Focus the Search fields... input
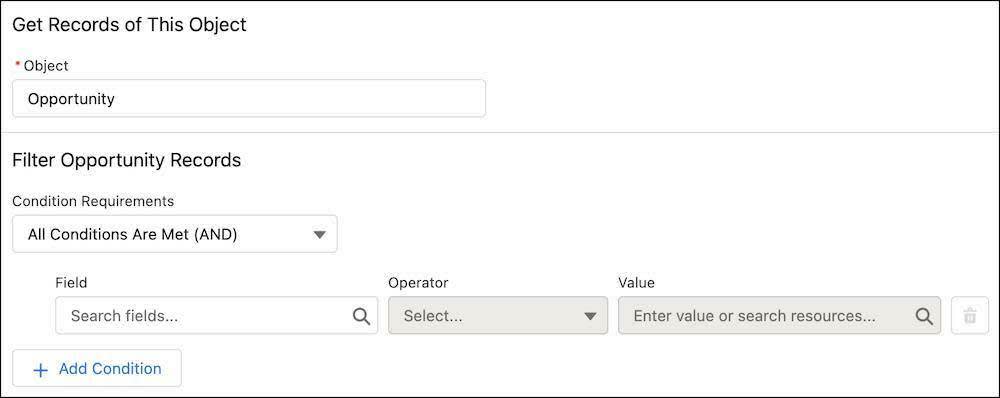 217,315
